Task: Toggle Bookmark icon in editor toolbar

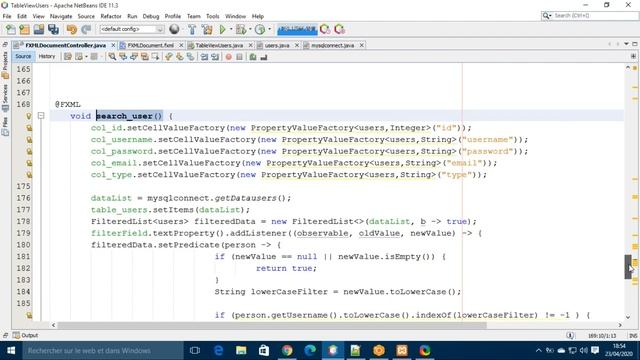Action: [190, 57]
